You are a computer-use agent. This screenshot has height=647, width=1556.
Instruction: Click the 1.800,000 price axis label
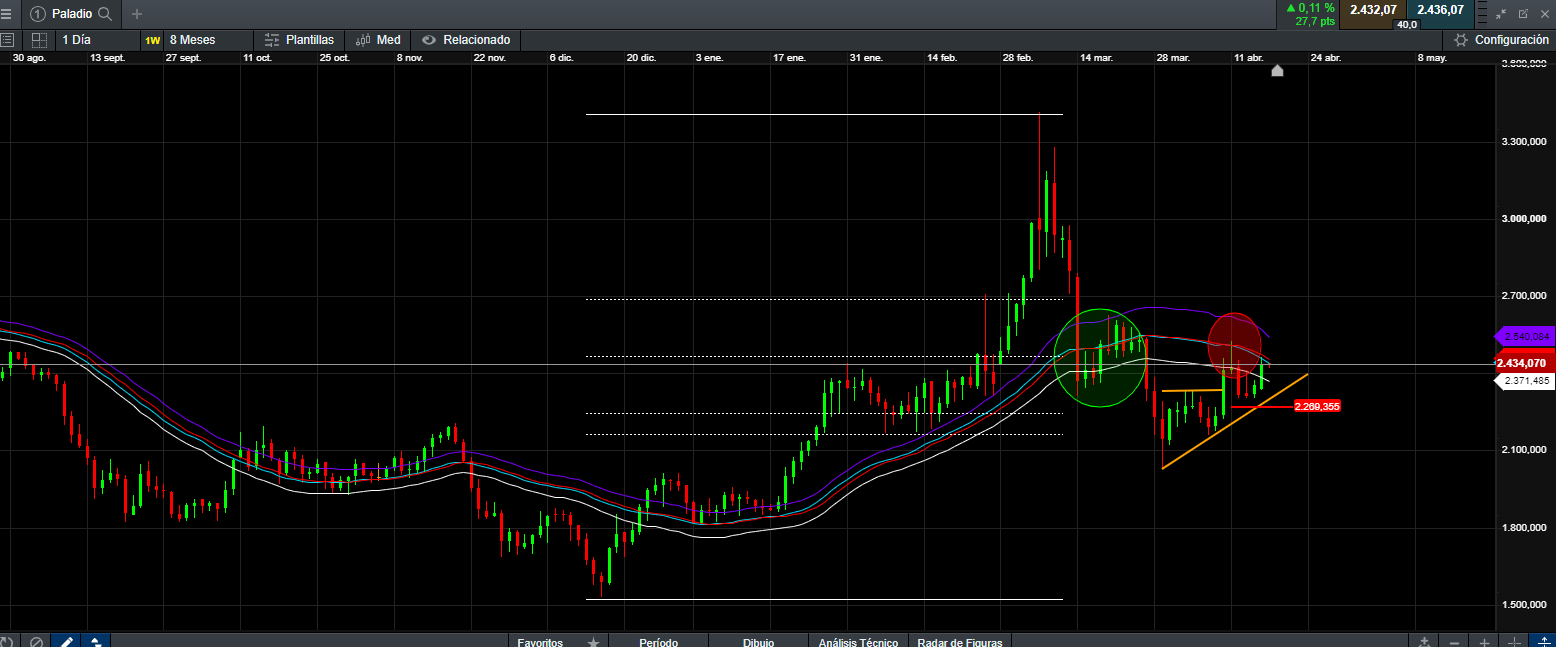tap(1525, 528)
